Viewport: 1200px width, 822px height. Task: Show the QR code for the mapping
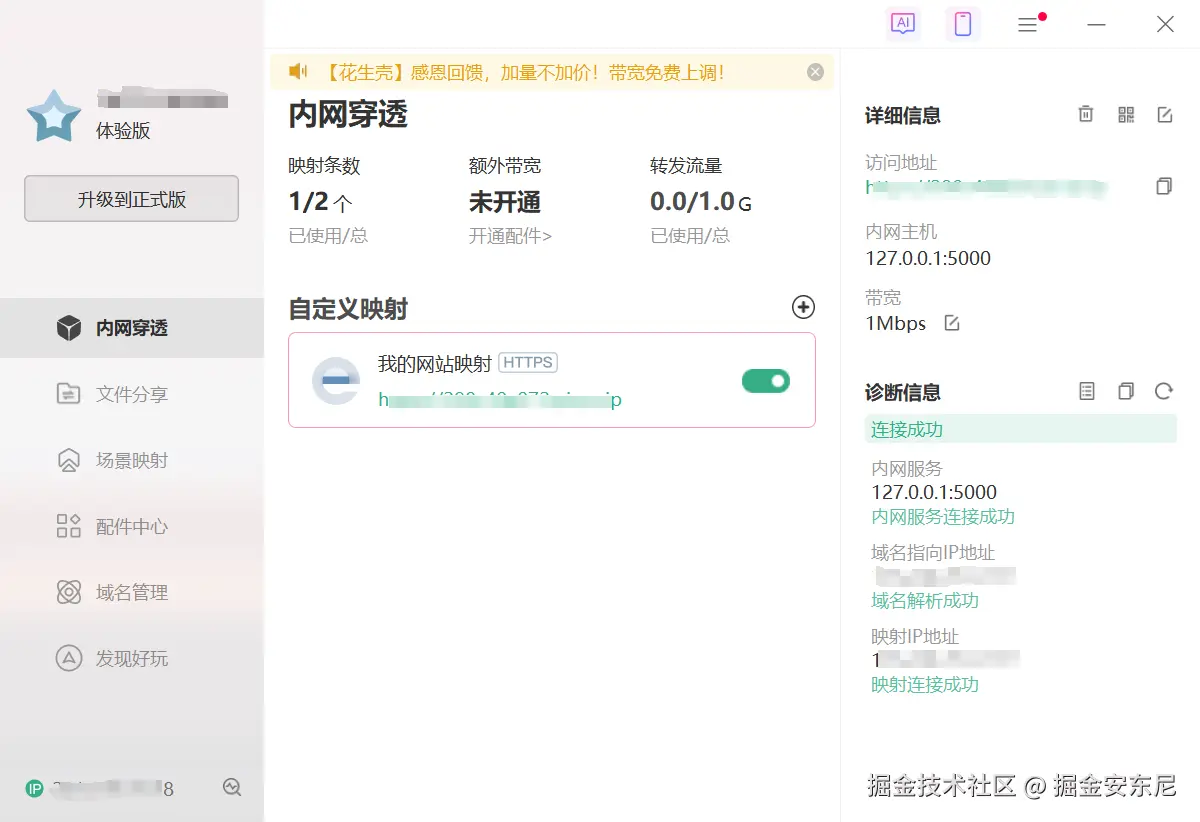[x=1126, y=114]
